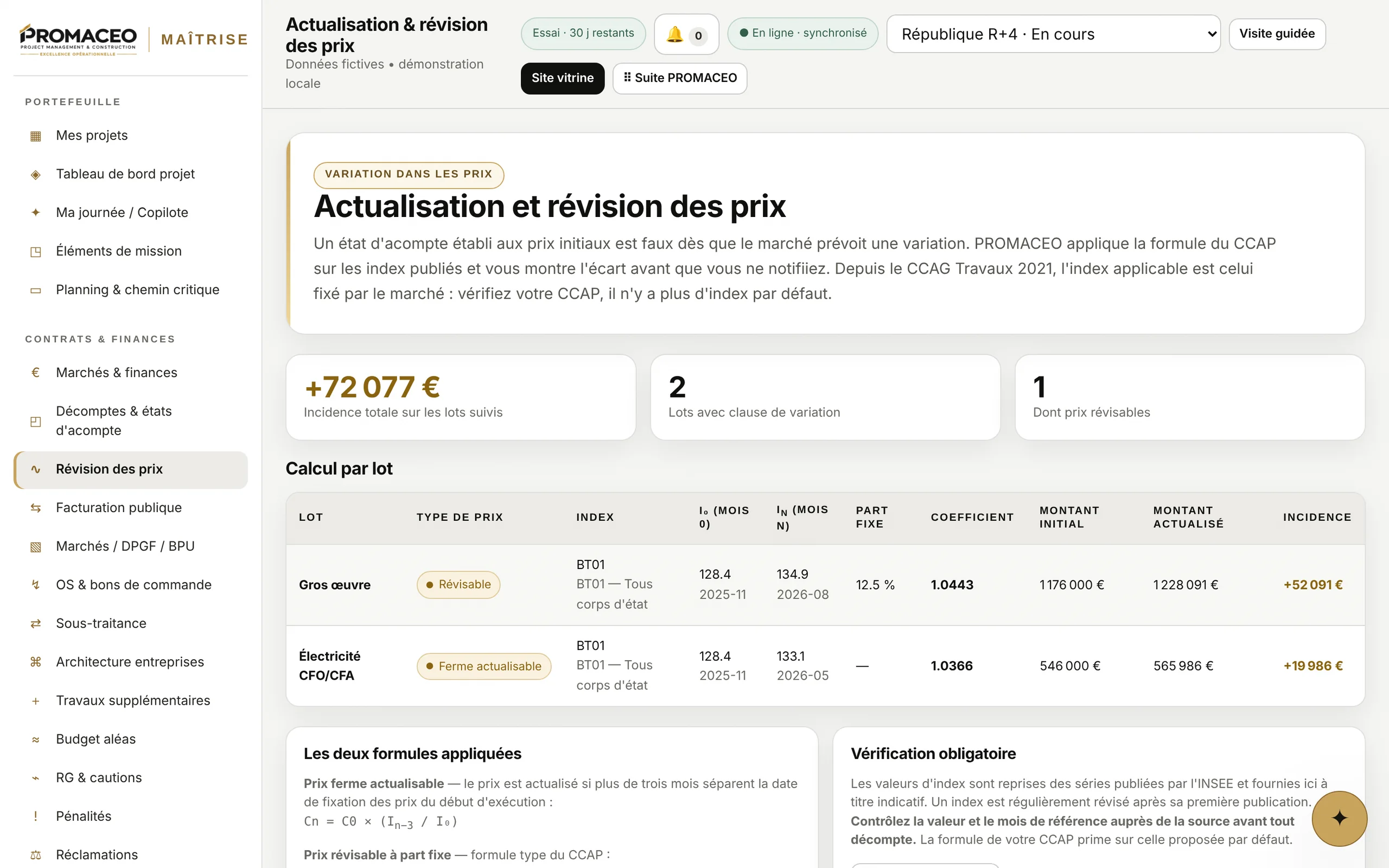The image size is (1389, 868).
Task: Click the coefficient 1.0443
Action: [x=952, y=585]
